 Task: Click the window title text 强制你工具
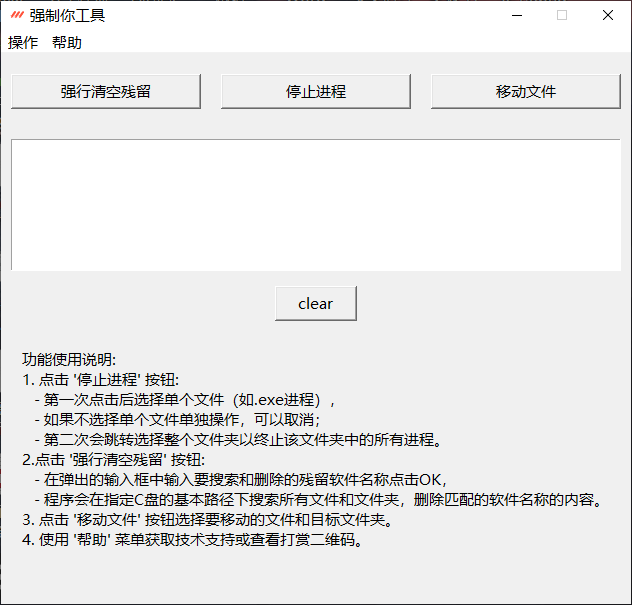pos(67,15)
